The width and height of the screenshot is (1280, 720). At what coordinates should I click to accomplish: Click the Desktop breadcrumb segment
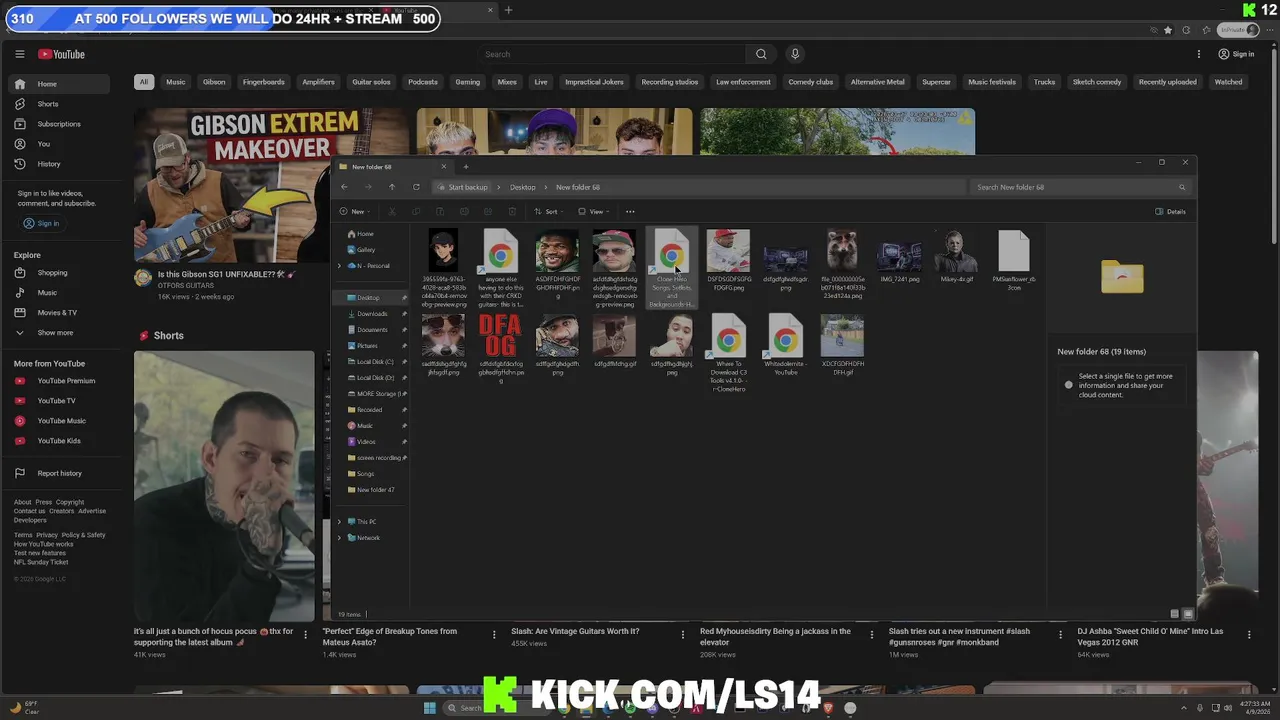click(523, 187)
